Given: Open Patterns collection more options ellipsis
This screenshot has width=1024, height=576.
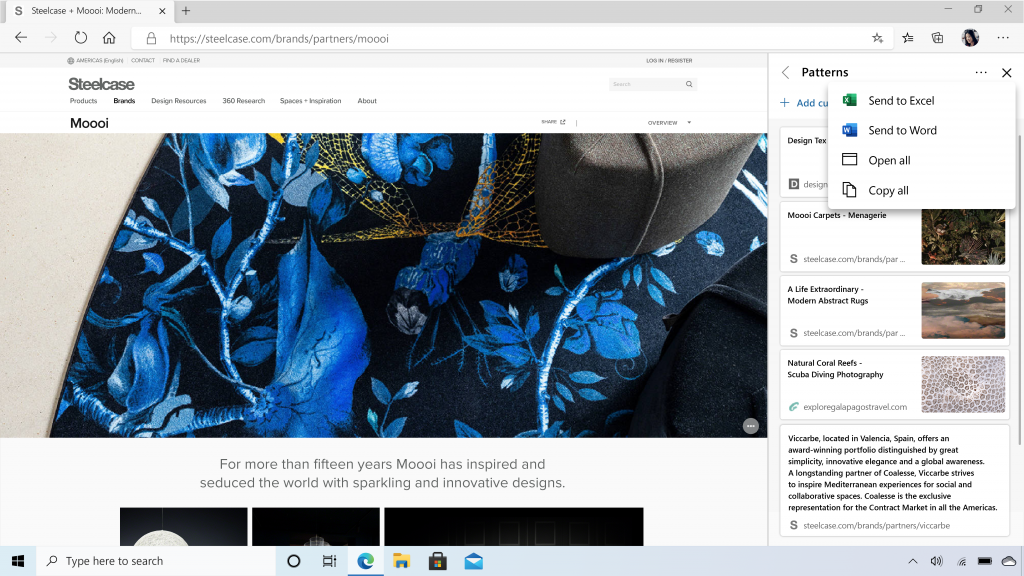Looking at the screenshot, I should [981, 72].
